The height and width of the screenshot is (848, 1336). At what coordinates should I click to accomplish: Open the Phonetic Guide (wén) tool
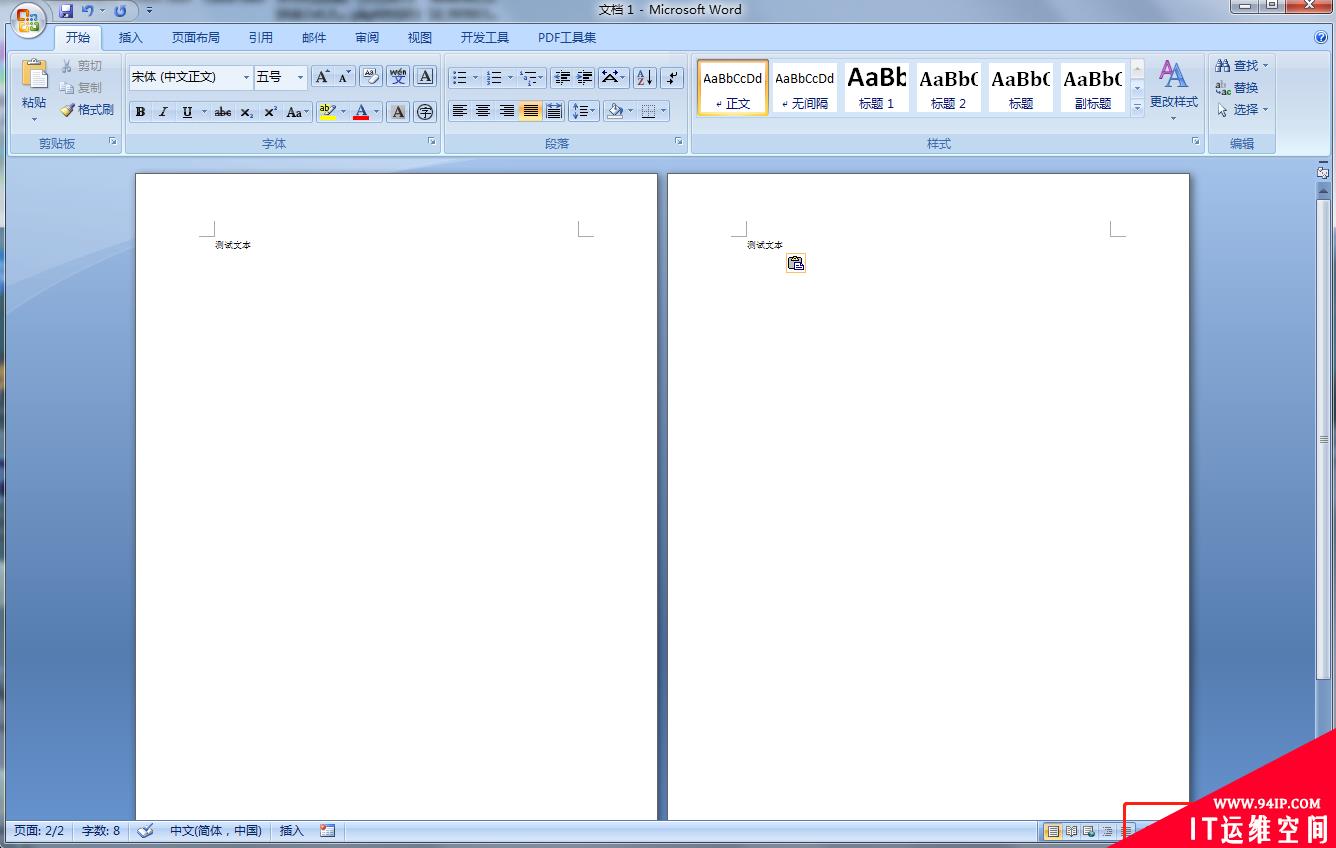398,77
